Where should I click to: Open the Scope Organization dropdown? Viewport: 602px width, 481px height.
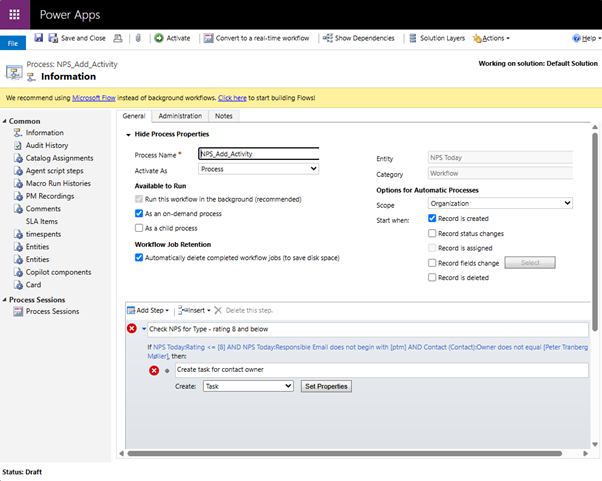click(x=500, y=203)
